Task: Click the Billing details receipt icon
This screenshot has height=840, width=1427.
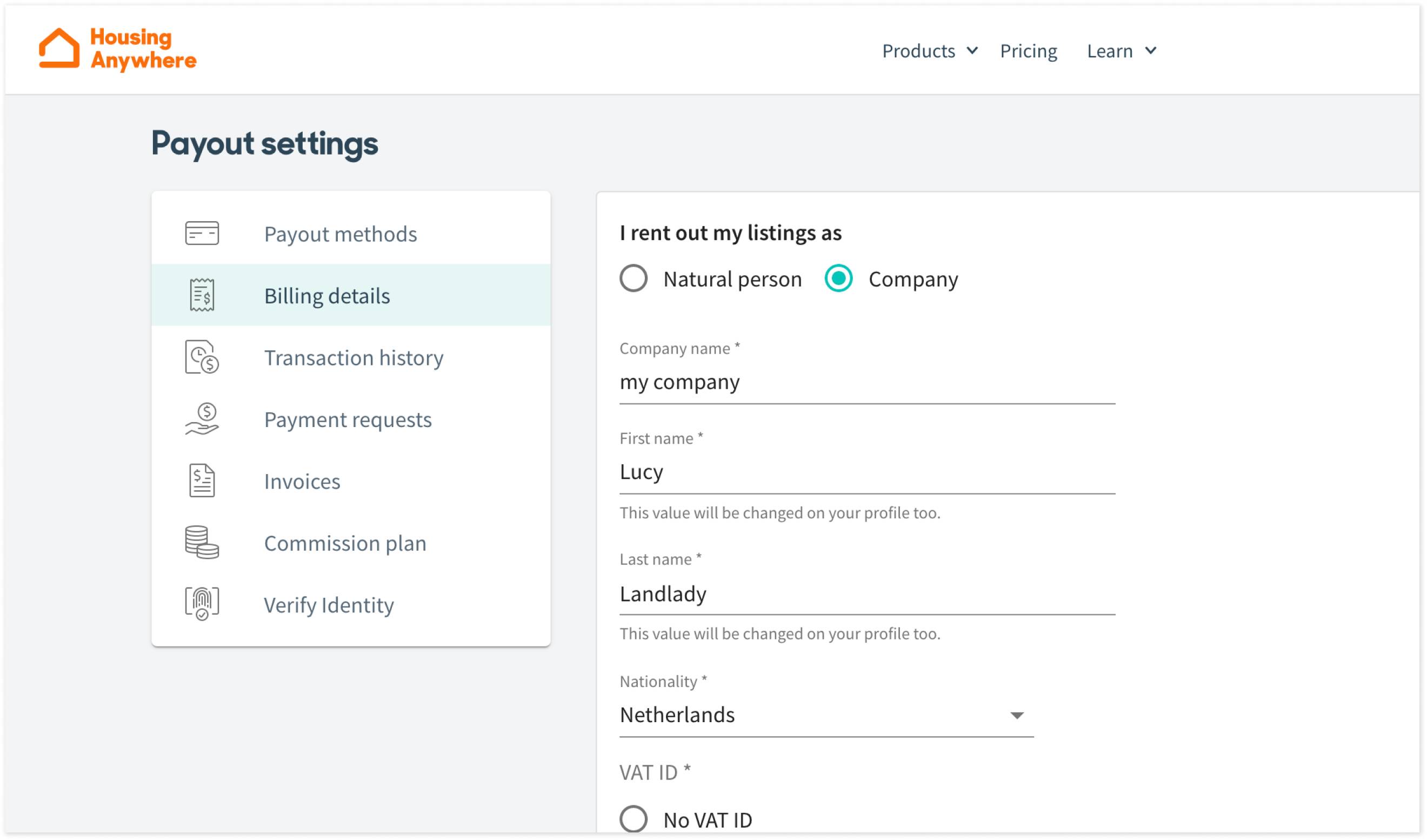Action: (x=202, y=295)
